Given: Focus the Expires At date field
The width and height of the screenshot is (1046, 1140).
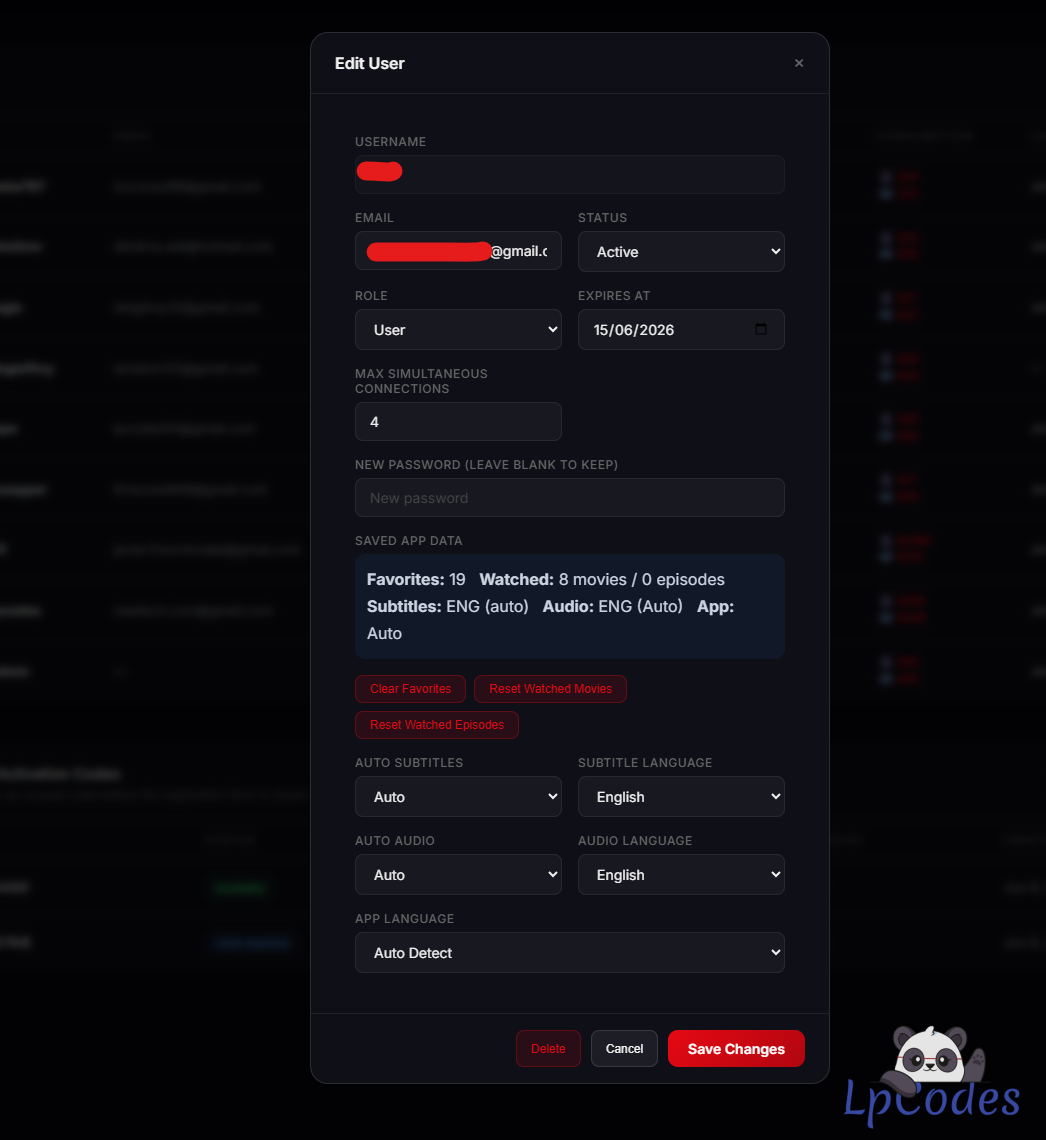Looking at the screenshot, I should pos(681,329).
